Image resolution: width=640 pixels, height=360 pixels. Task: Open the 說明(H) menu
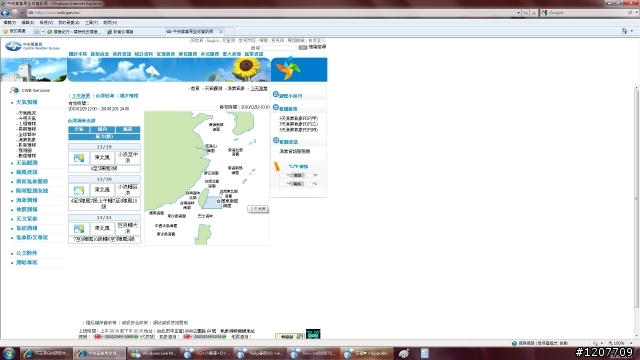[x=110, y=22]
